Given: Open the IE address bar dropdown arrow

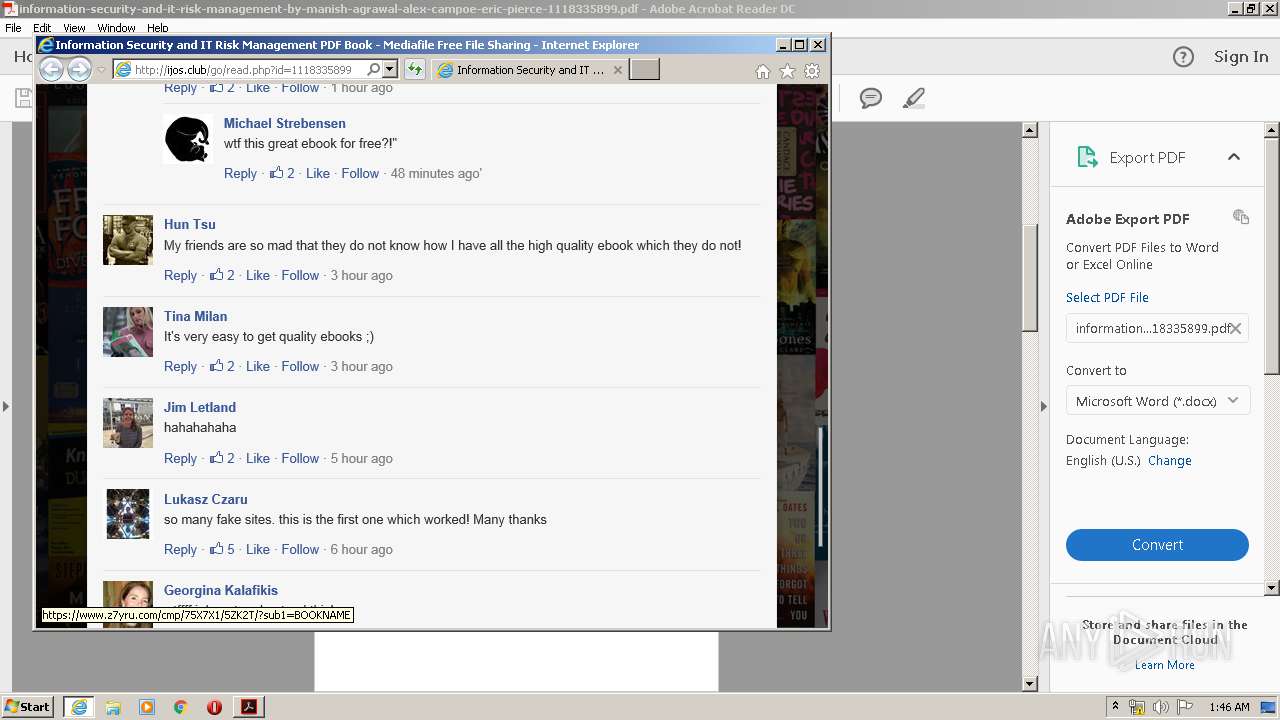Looking at the screenshot, I should click(390, 69).
